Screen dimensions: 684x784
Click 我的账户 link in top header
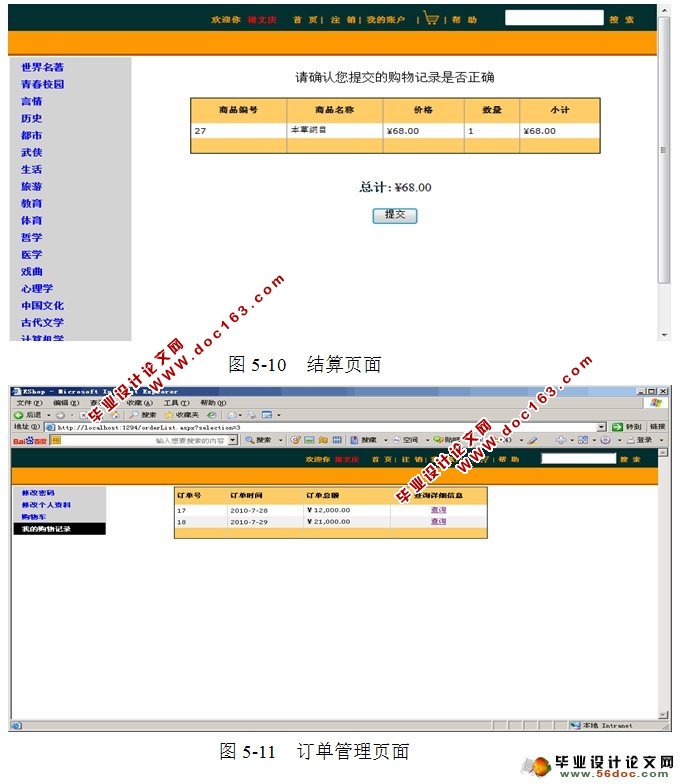coord(386,20)
